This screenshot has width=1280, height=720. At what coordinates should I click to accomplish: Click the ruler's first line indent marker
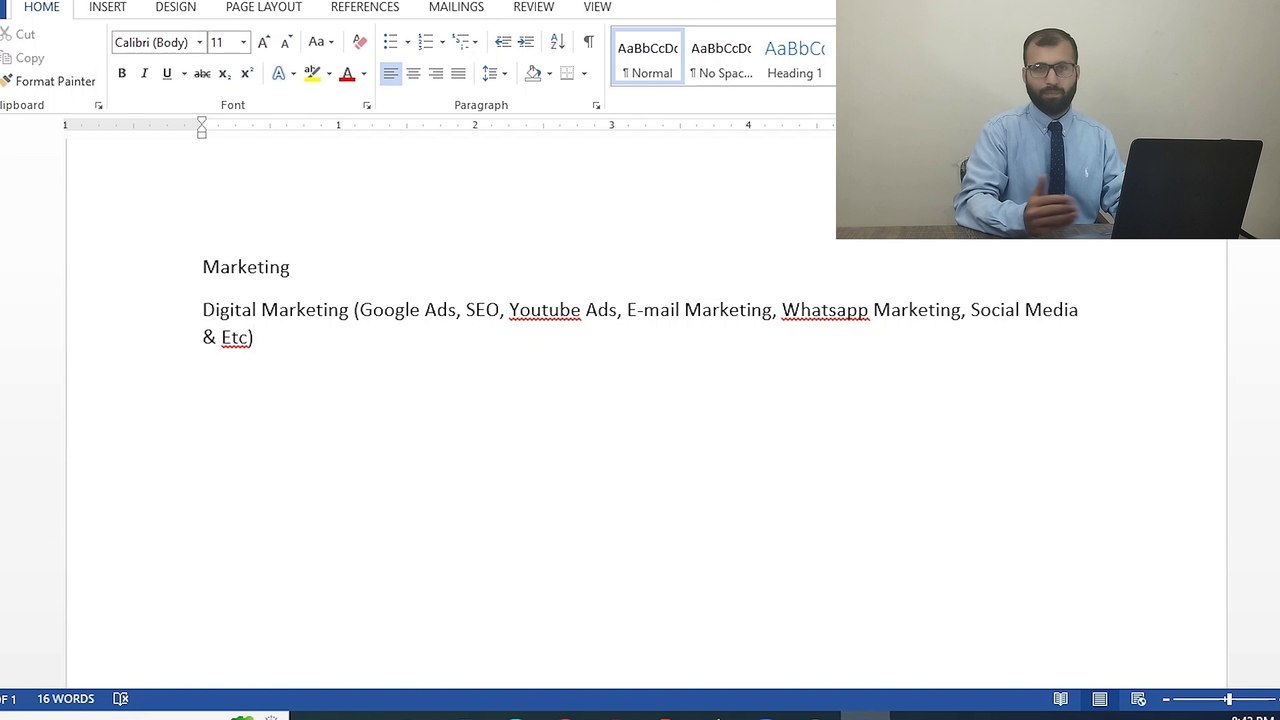[x=202, y=121]
